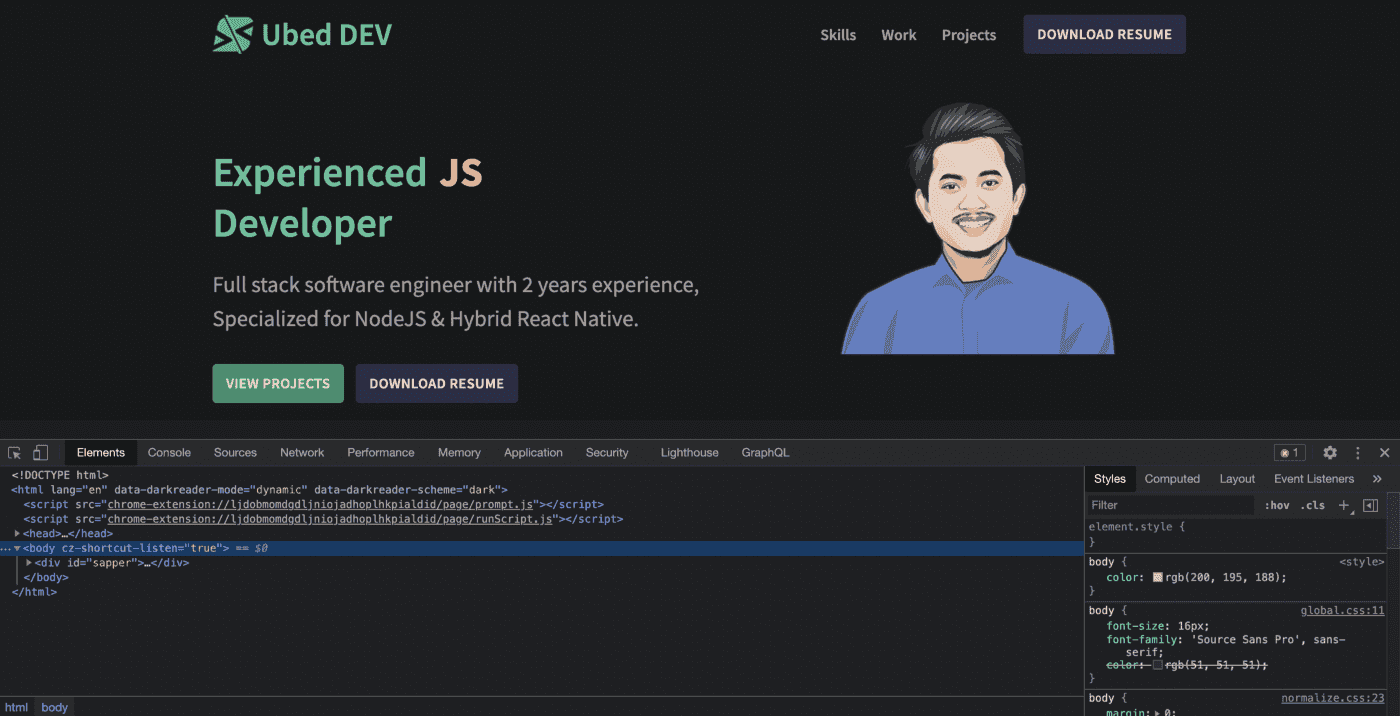This screenshot has width=1400, height=716.
Task: Click the "Experienced JS Developer" heading
Action: 348,198
